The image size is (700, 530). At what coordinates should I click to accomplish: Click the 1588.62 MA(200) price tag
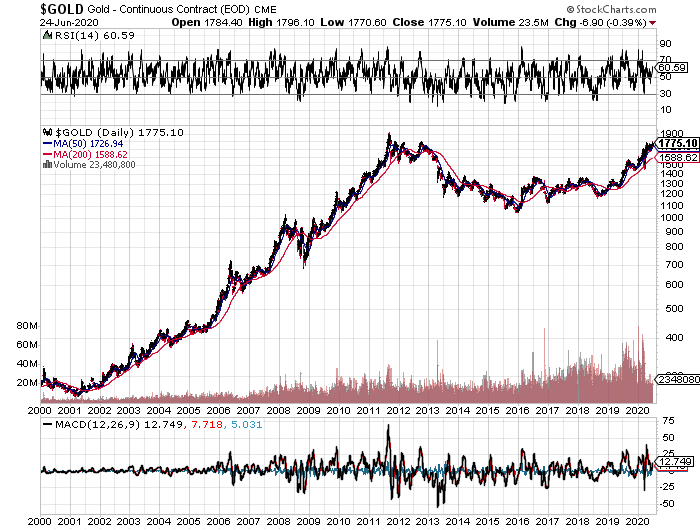pos(676,157)
